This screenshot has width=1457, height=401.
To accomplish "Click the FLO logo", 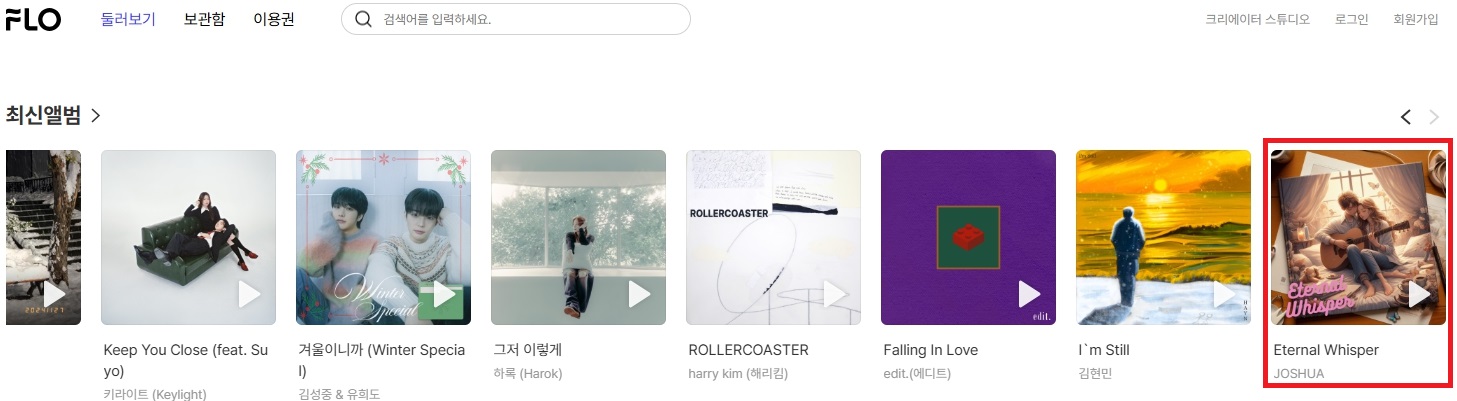I will click(33, 19).
